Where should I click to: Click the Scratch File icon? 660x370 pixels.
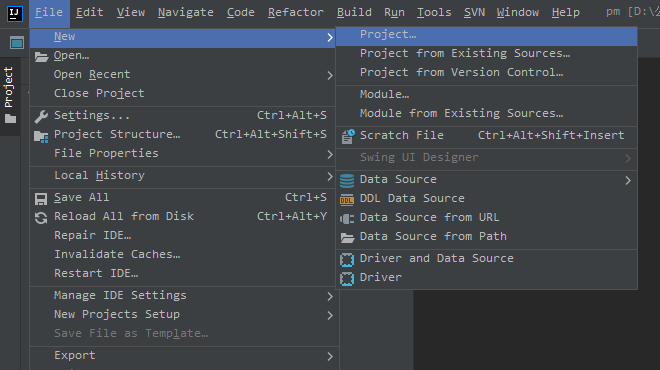click(x=347, y=136)
